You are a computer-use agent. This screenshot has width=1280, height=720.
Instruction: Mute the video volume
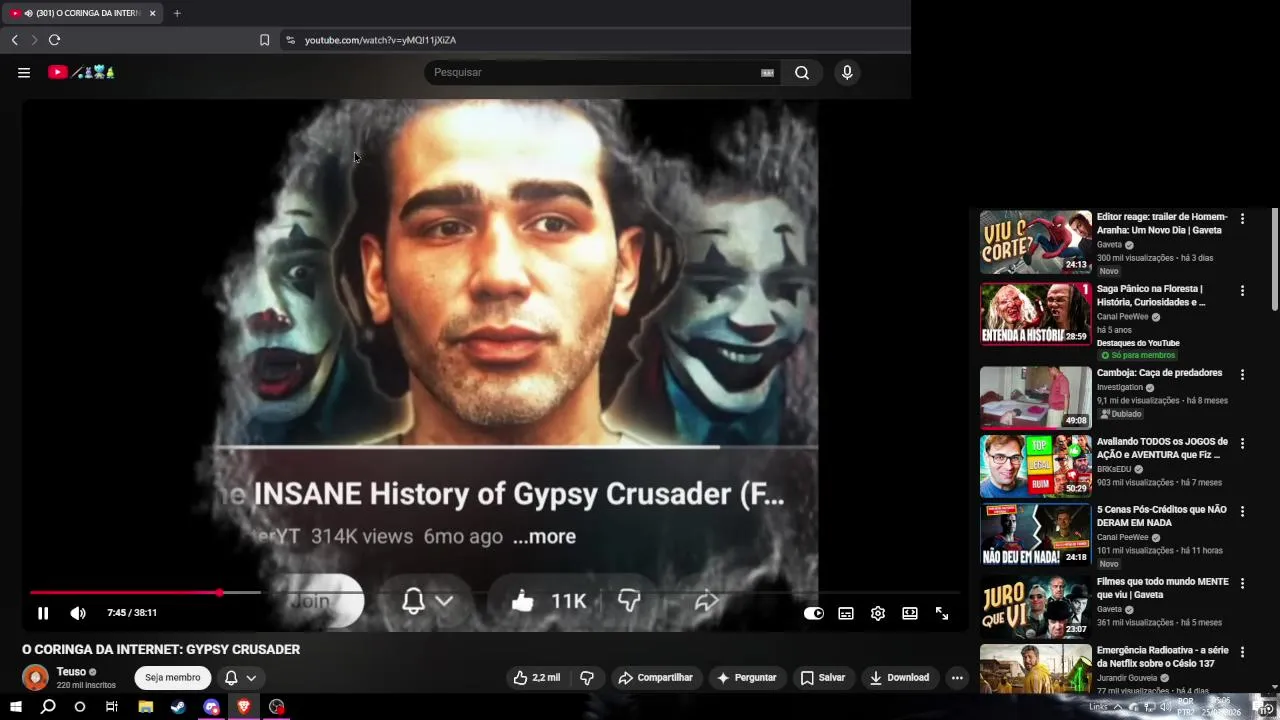pos(78,613)
